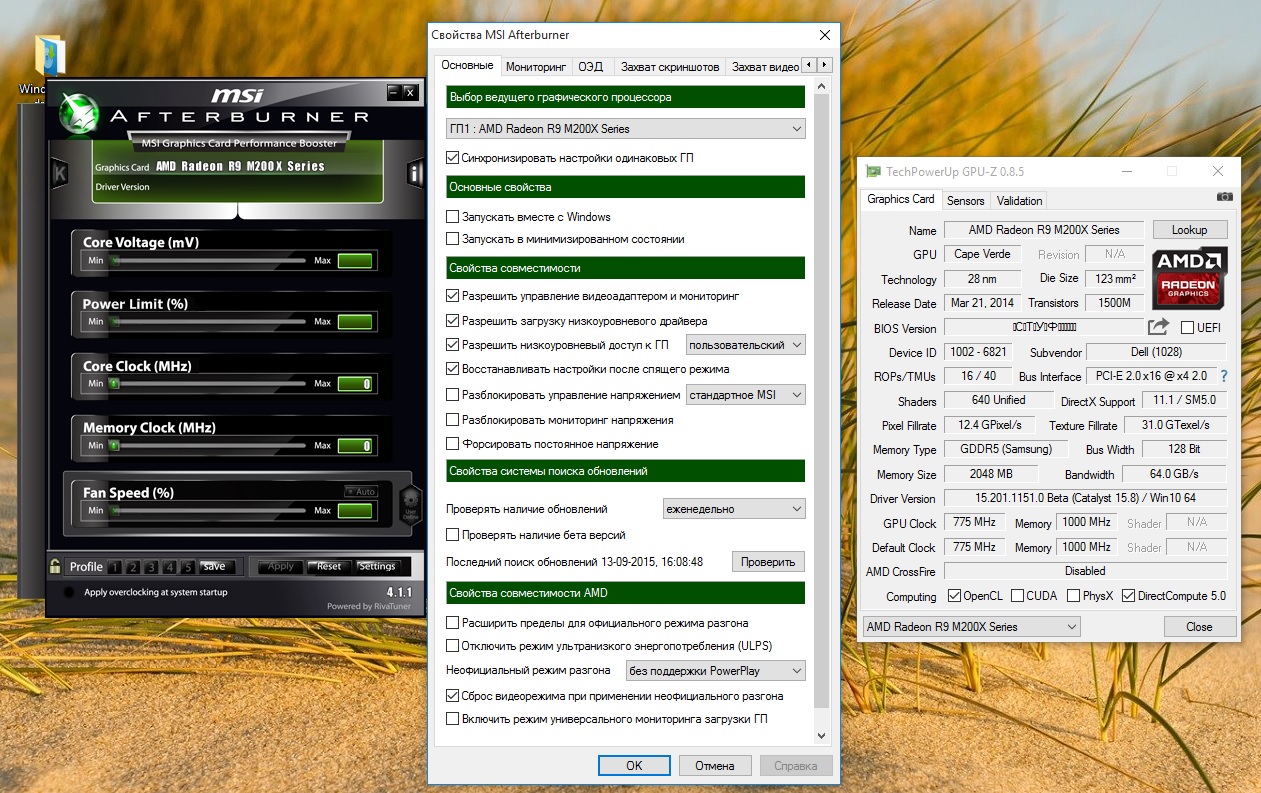Screen dimensions: 1261x793
Task: Click the properties dialog vertical scrollbar down arrow
Action: point(823,736)
